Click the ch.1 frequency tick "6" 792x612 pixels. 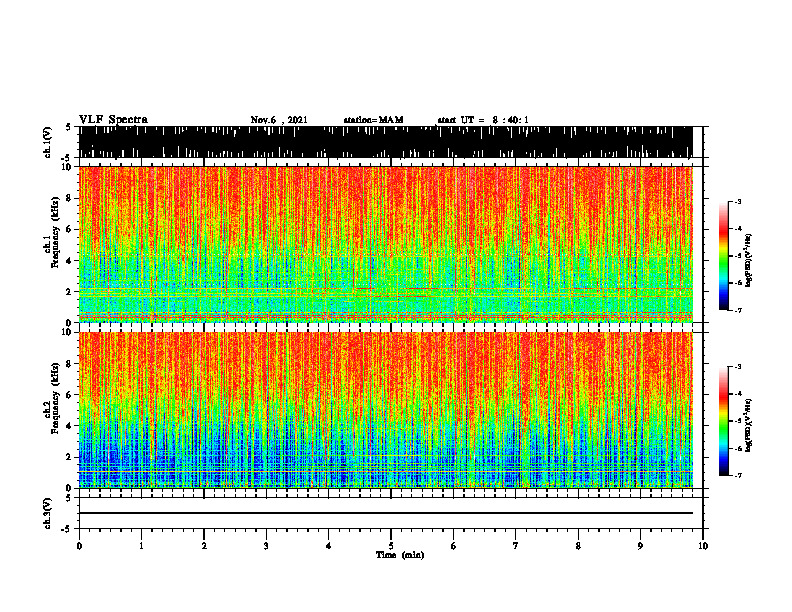(69, 229)
